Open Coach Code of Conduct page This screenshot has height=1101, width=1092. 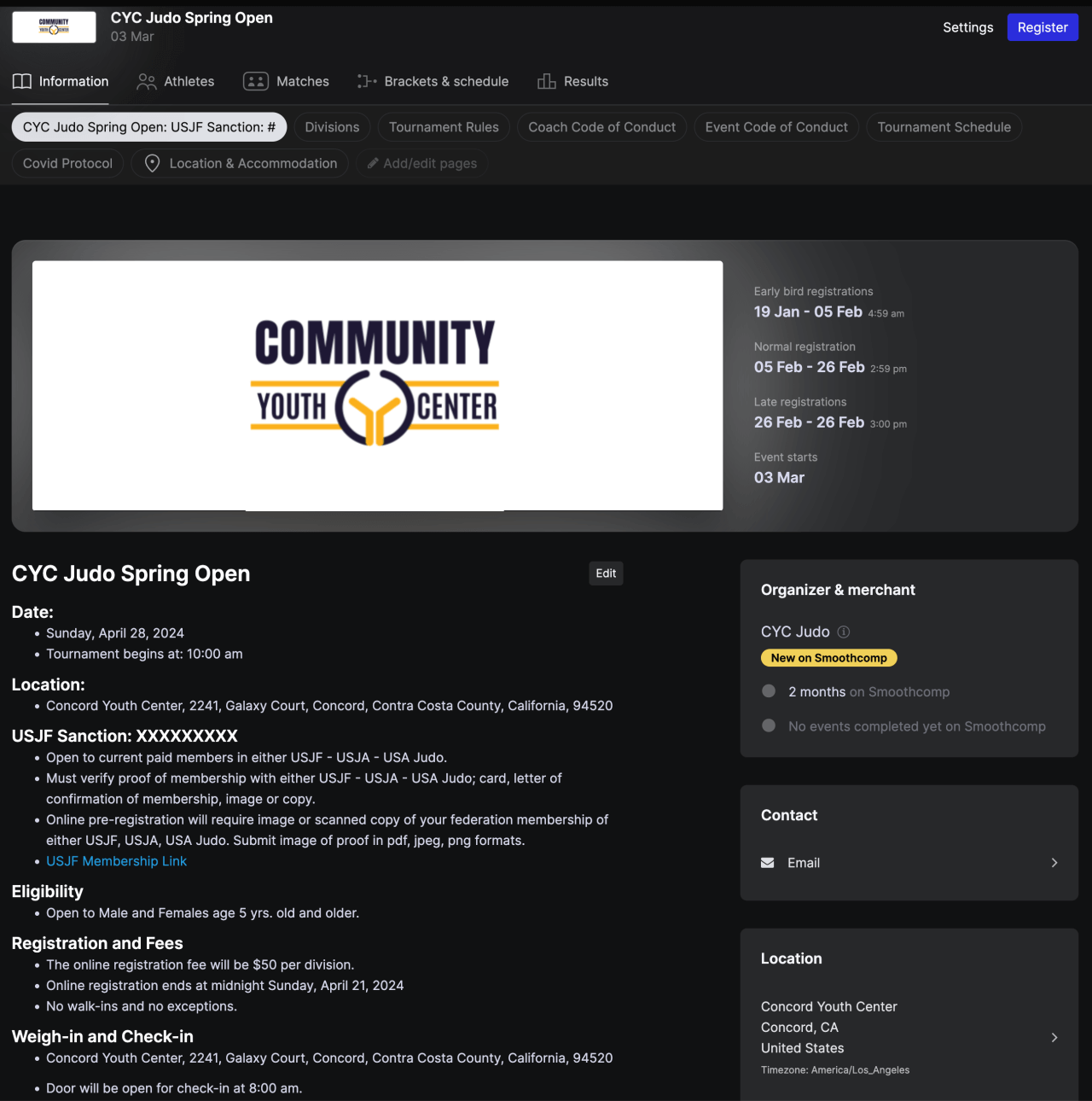[601, 127]
